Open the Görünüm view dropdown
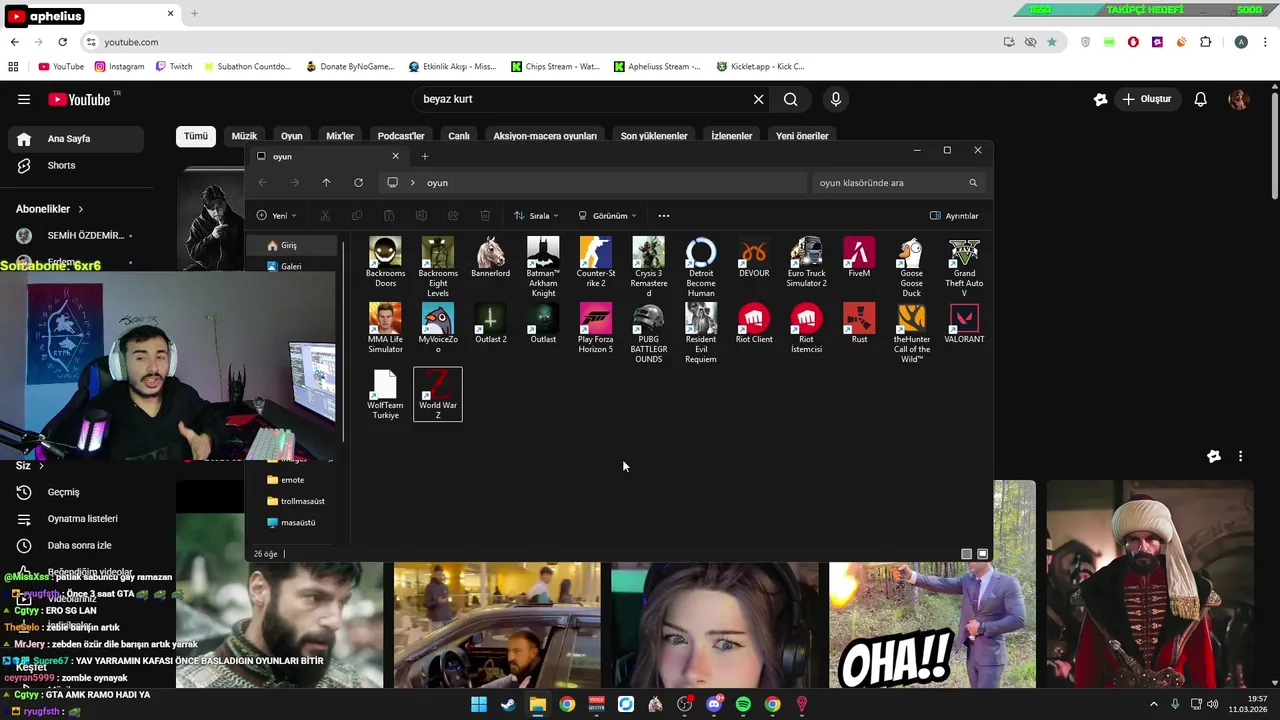This screenshot has height=720, width=1280. tap(607, 216)
